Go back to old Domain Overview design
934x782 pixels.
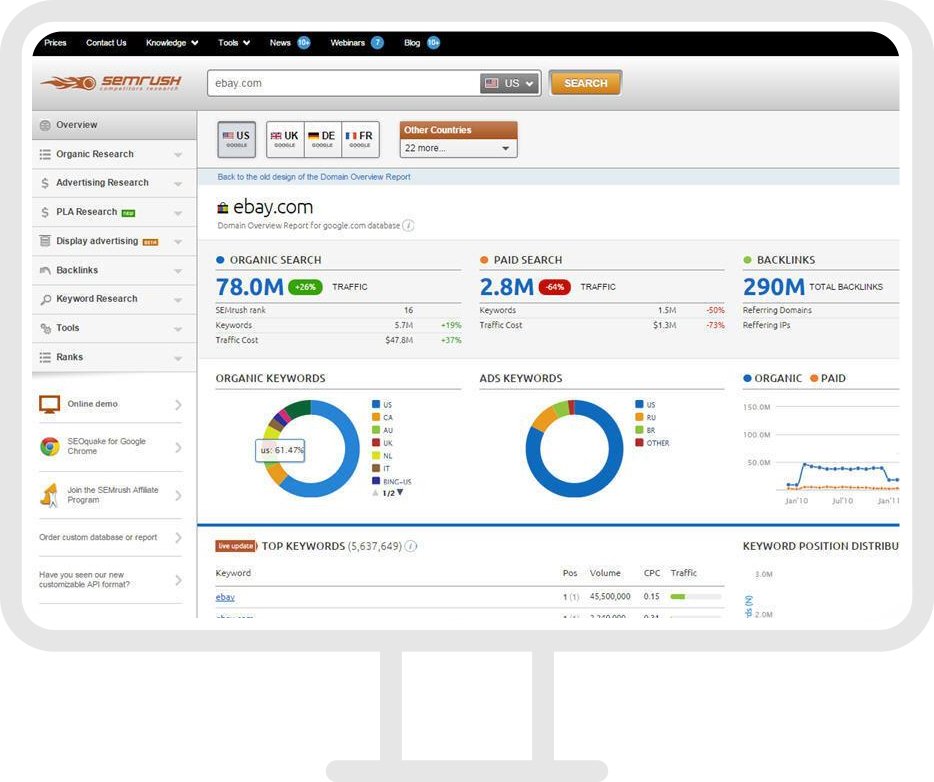314,177
